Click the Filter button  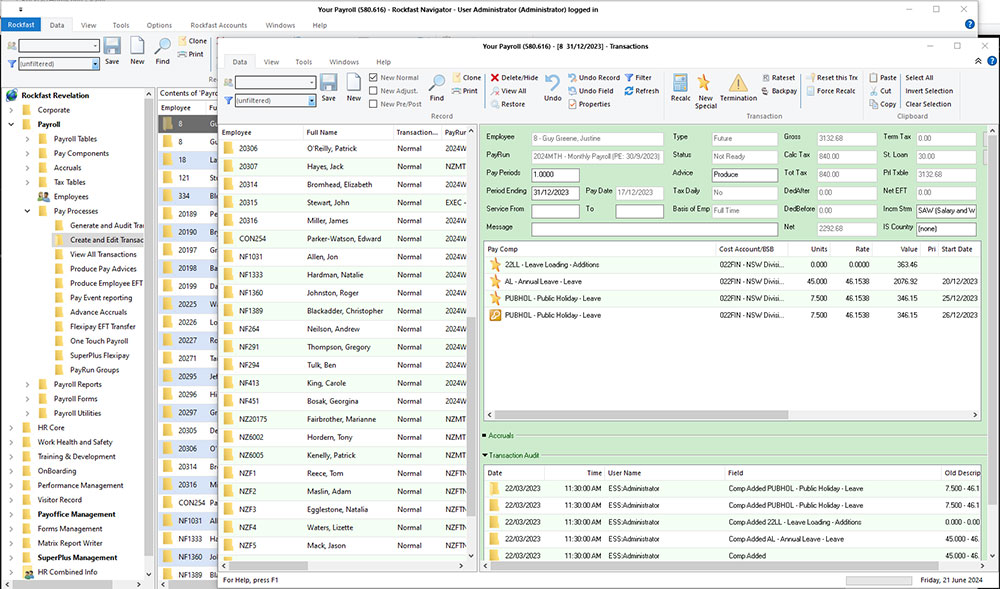[x=638, y=78]
